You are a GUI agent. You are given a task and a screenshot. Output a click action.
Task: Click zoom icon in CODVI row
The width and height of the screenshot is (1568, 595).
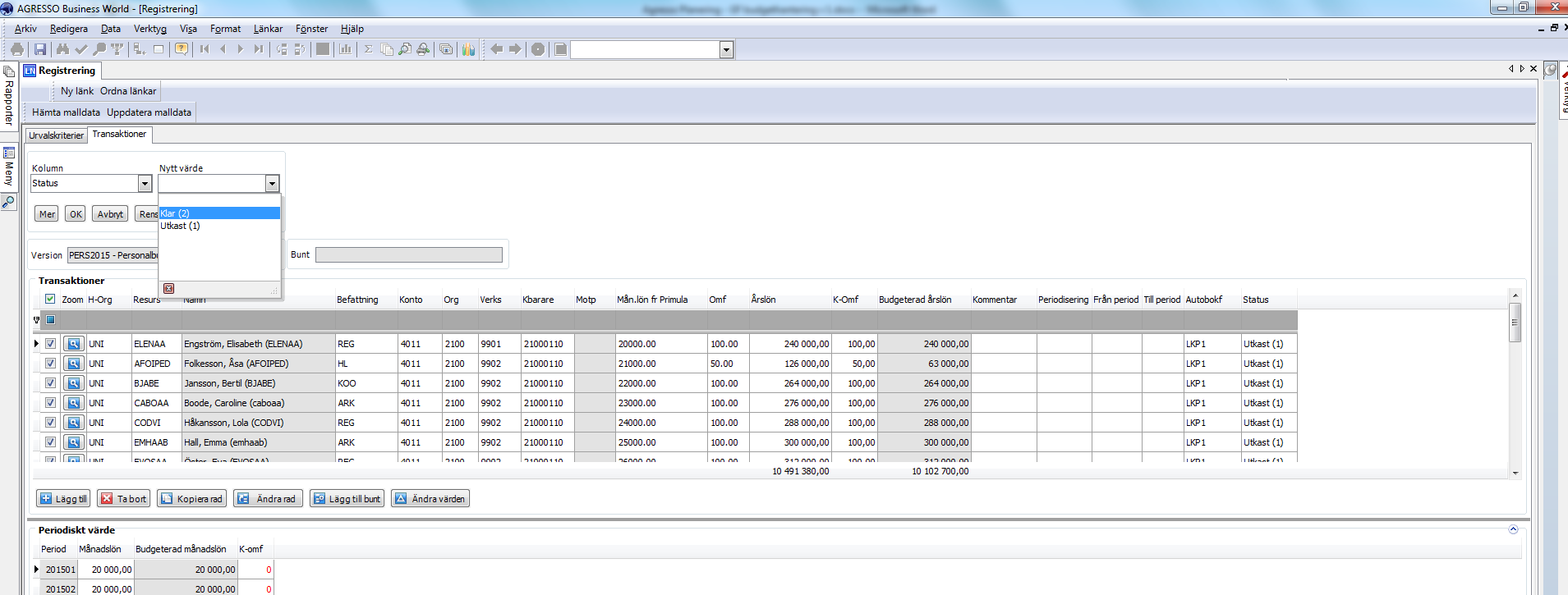coord(73,423)
